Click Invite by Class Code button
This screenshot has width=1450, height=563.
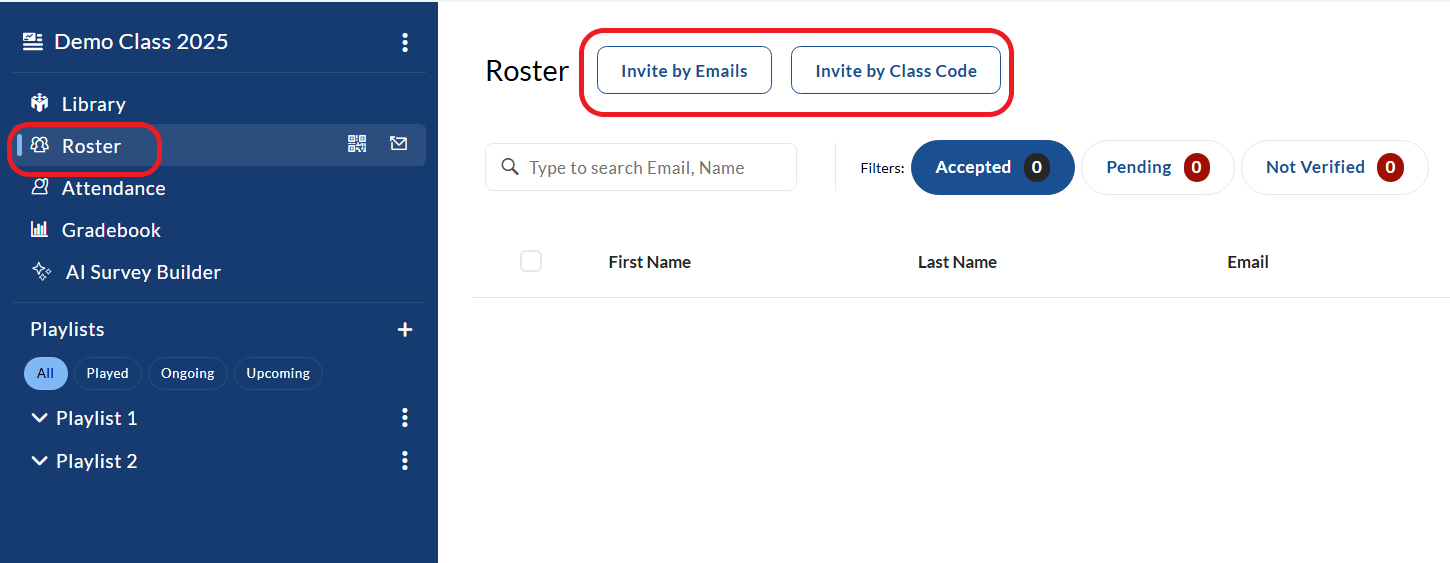896,71
